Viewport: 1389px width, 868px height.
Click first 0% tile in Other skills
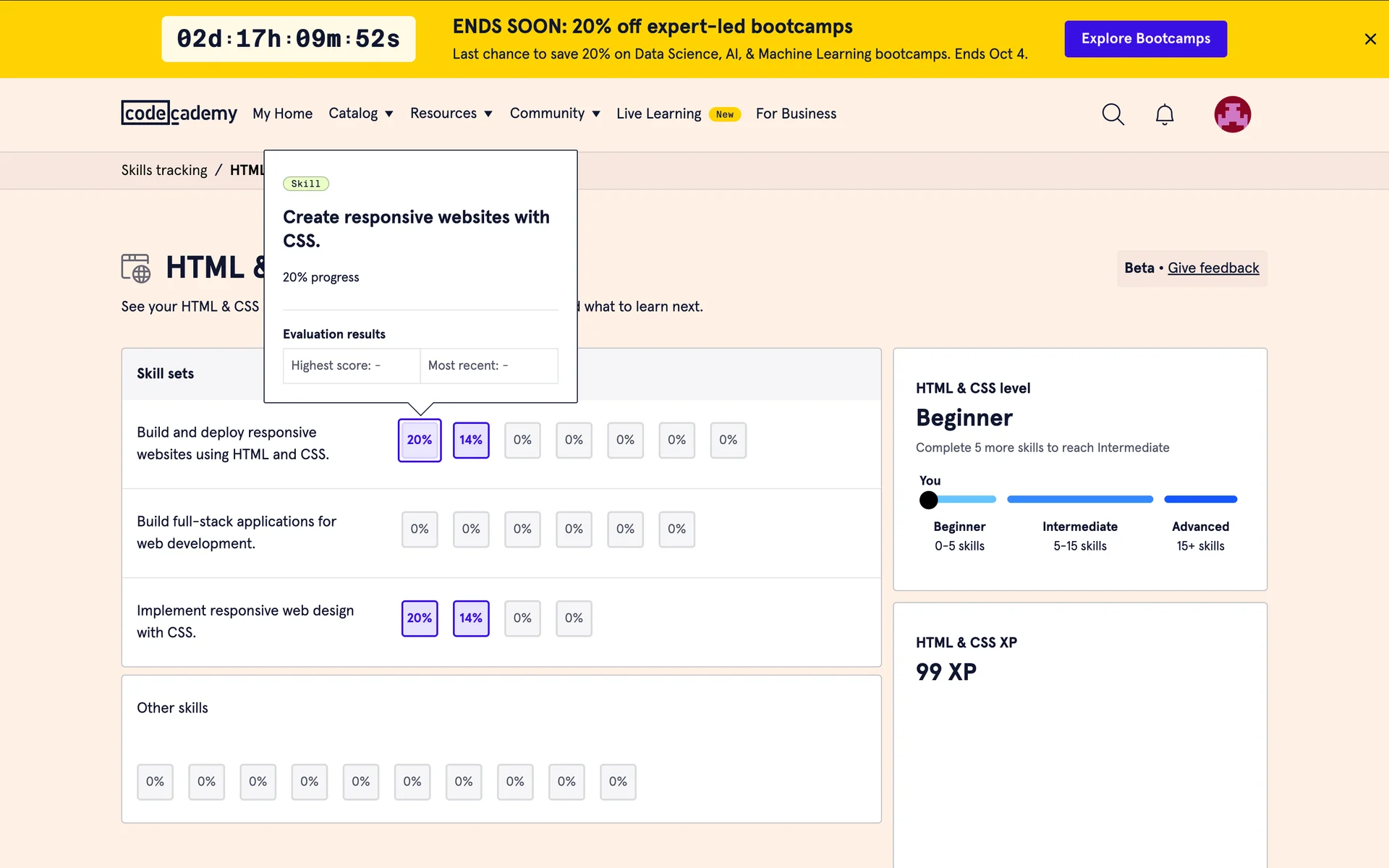(155, 782)
